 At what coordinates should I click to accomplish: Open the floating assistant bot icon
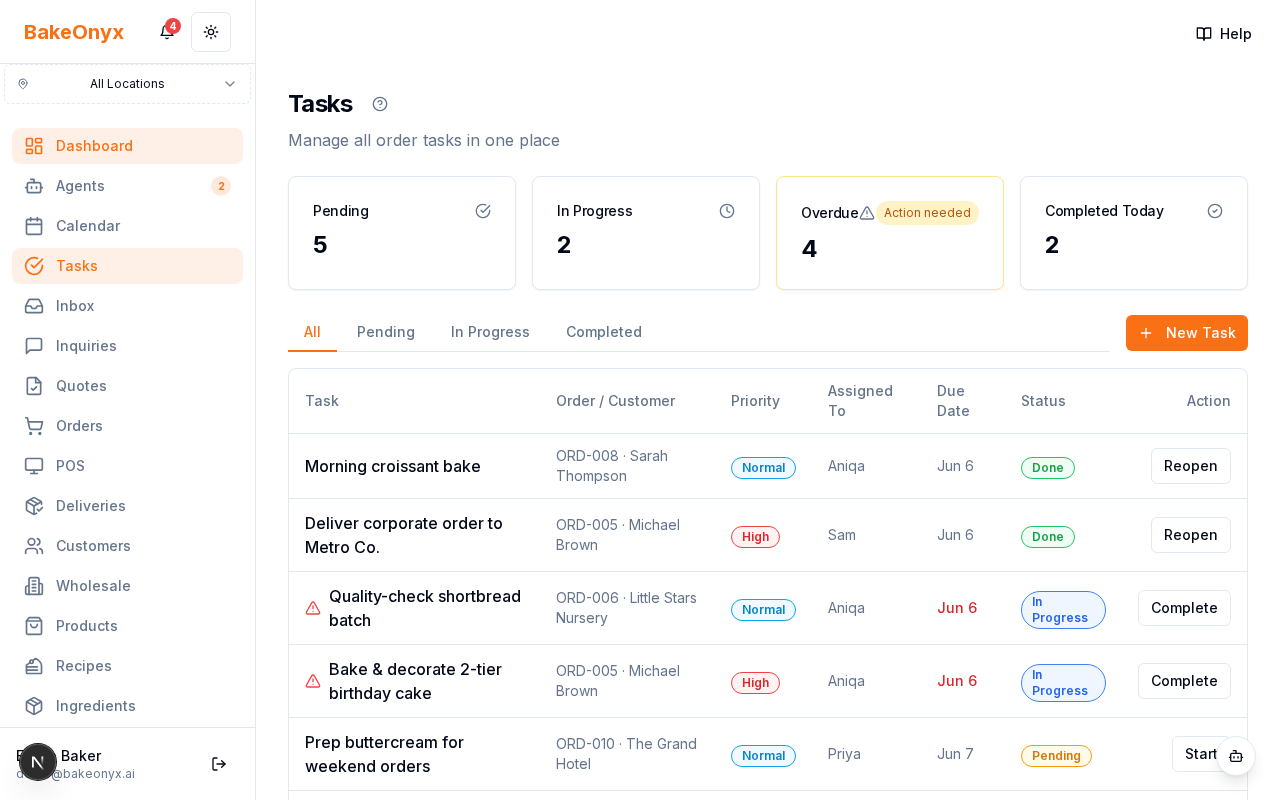tap(1236, 756)
